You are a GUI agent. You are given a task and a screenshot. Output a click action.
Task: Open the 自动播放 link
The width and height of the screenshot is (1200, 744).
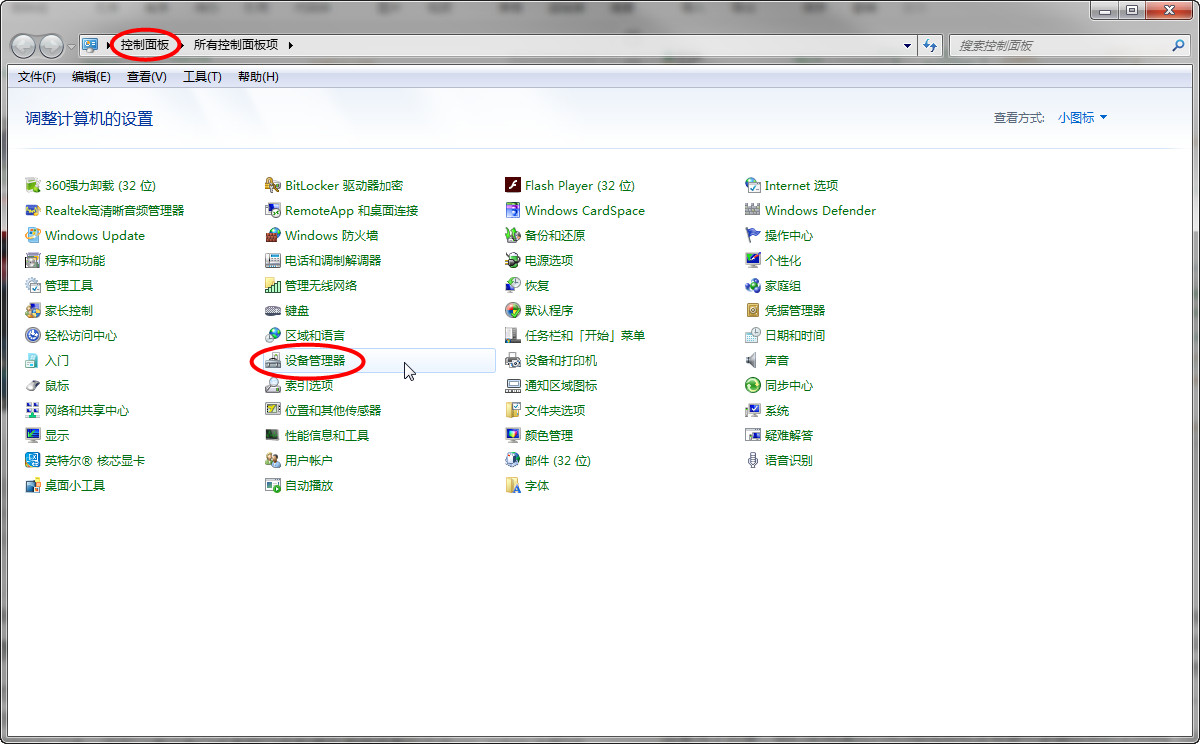point(309,485)
